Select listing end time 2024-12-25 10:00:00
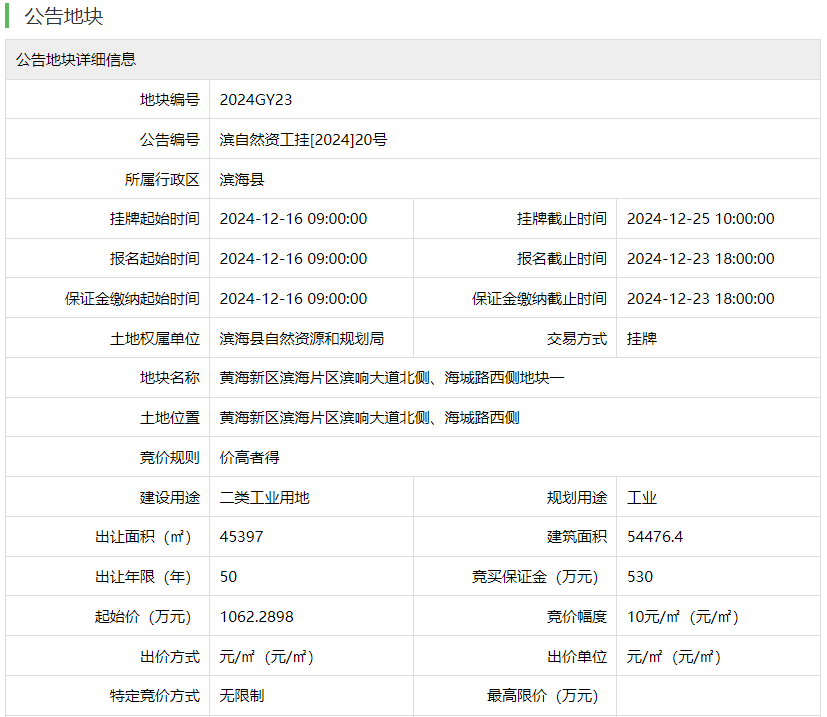This screenshot has height=717, width=827. tap(700, 218)
